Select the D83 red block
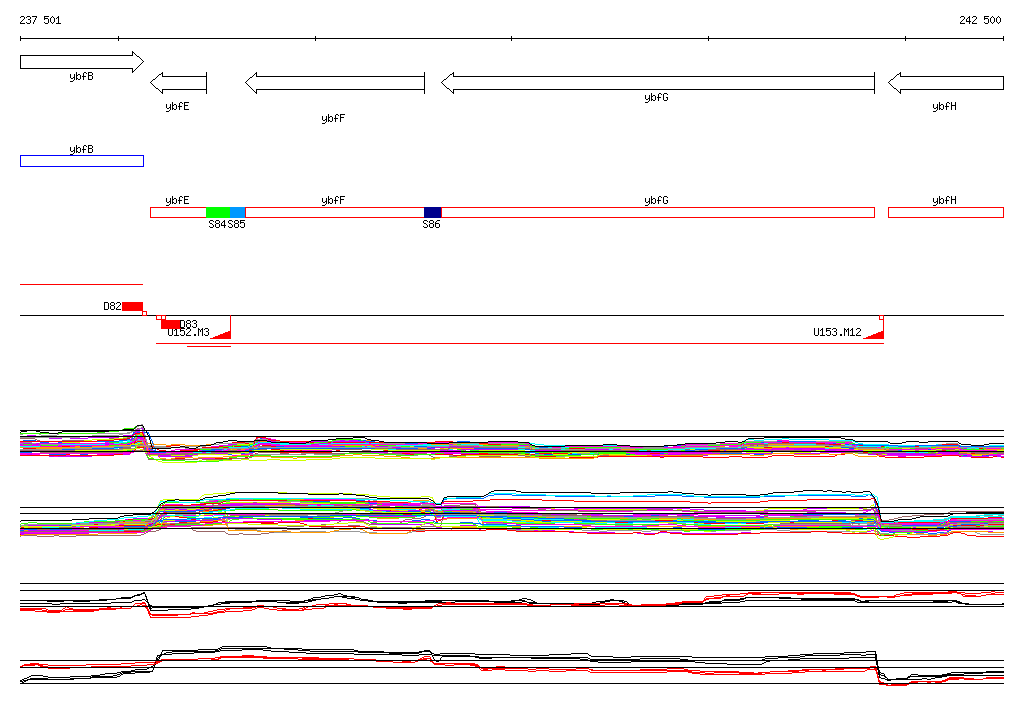Viewport: 1024px width, 714px height. point(170,324)
